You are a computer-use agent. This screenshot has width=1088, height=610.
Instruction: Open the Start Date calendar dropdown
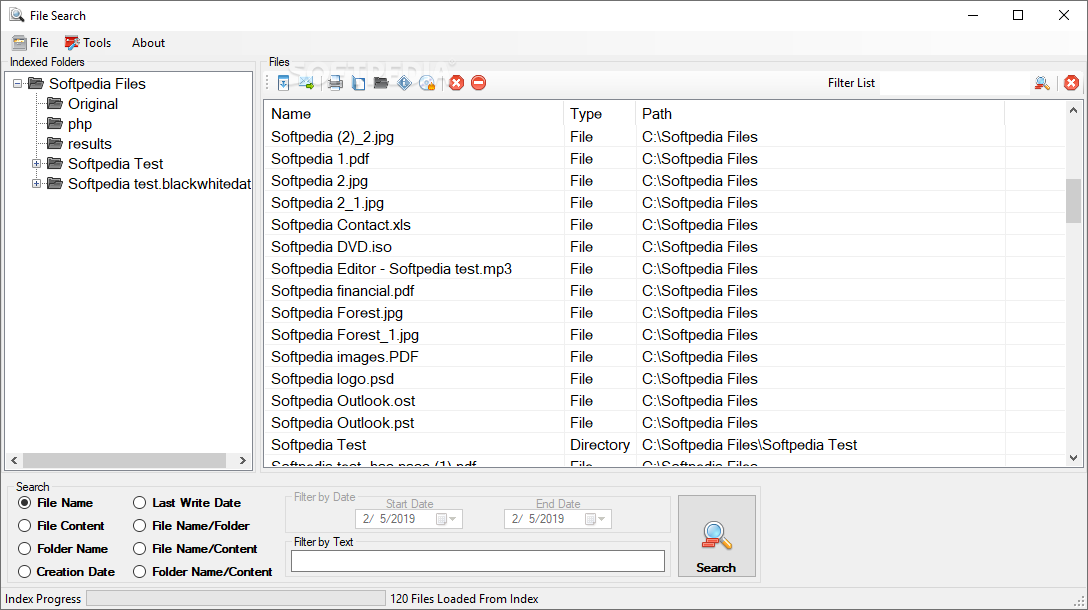(445, 518)
